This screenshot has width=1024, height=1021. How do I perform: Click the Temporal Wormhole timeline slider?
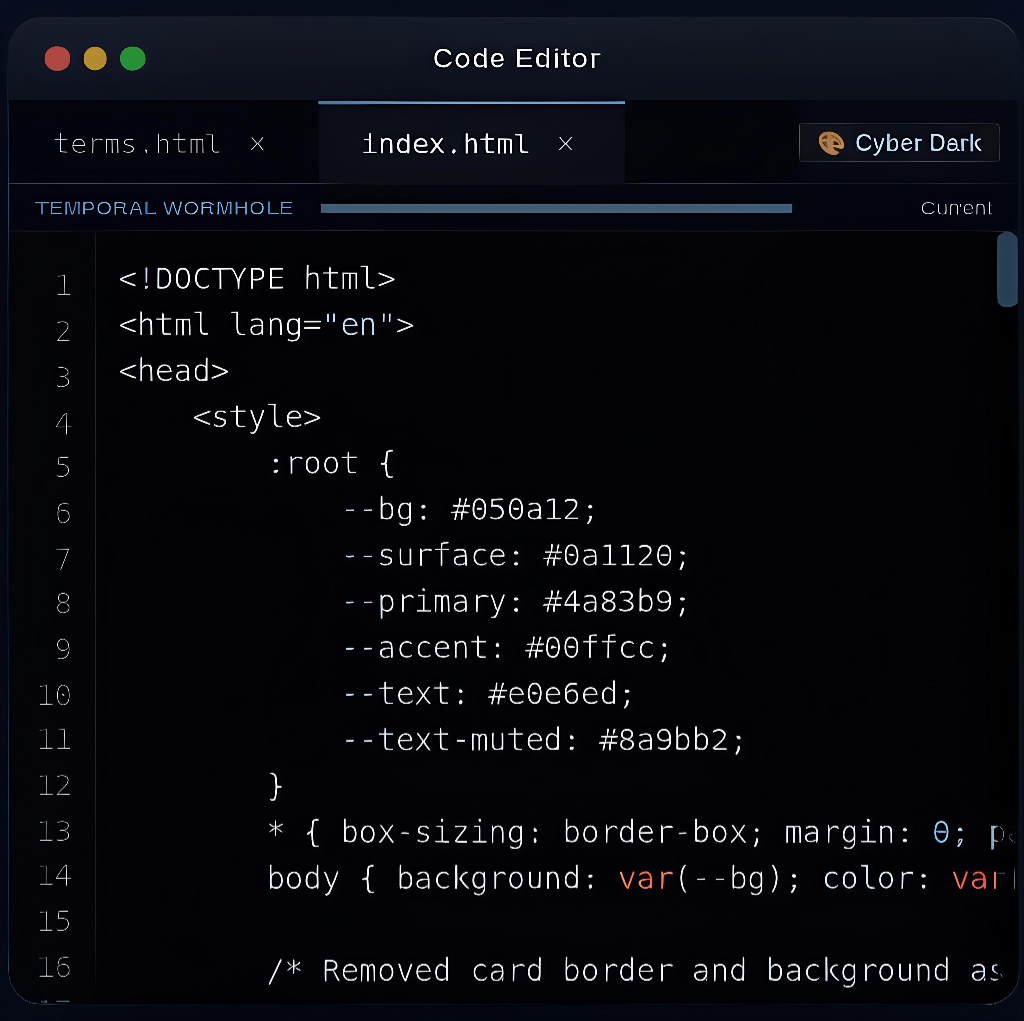point(556,208)
